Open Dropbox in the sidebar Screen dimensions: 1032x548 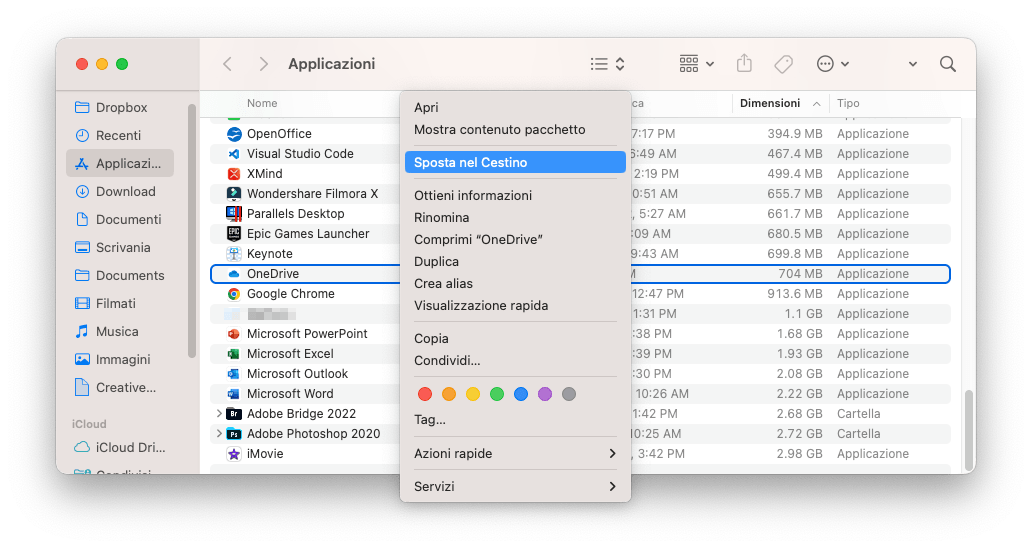(120, 107)
